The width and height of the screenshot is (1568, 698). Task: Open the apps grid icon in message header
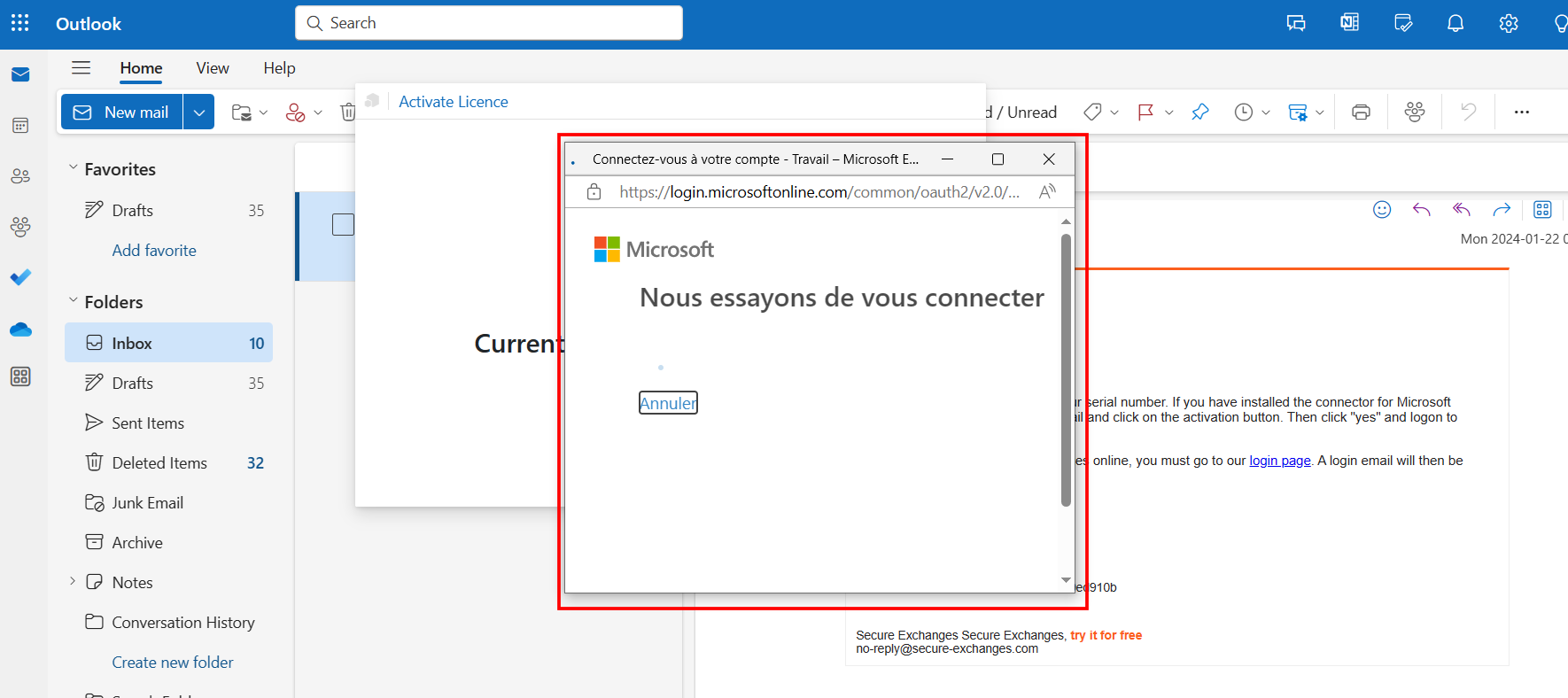[1542, 209]
